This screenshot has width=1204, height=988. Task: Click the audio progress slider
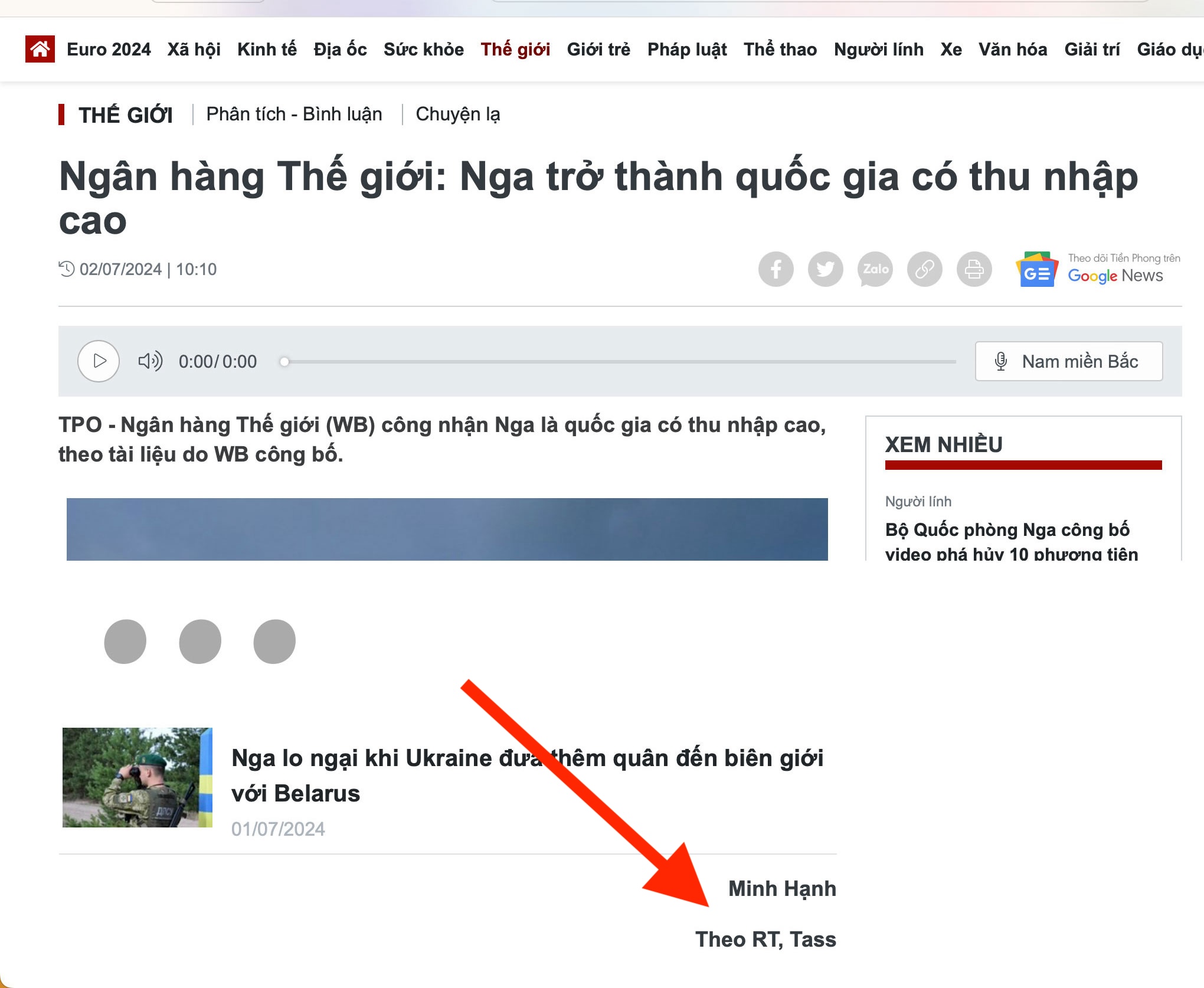click(620, 361)
